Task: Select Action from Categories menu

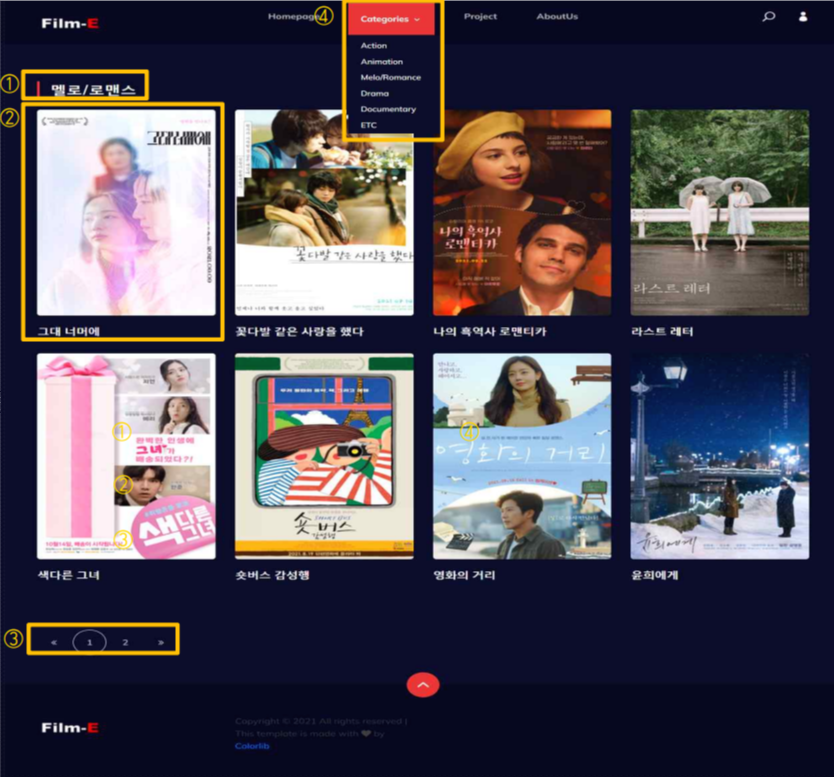Action: click(x=374, y=46)
